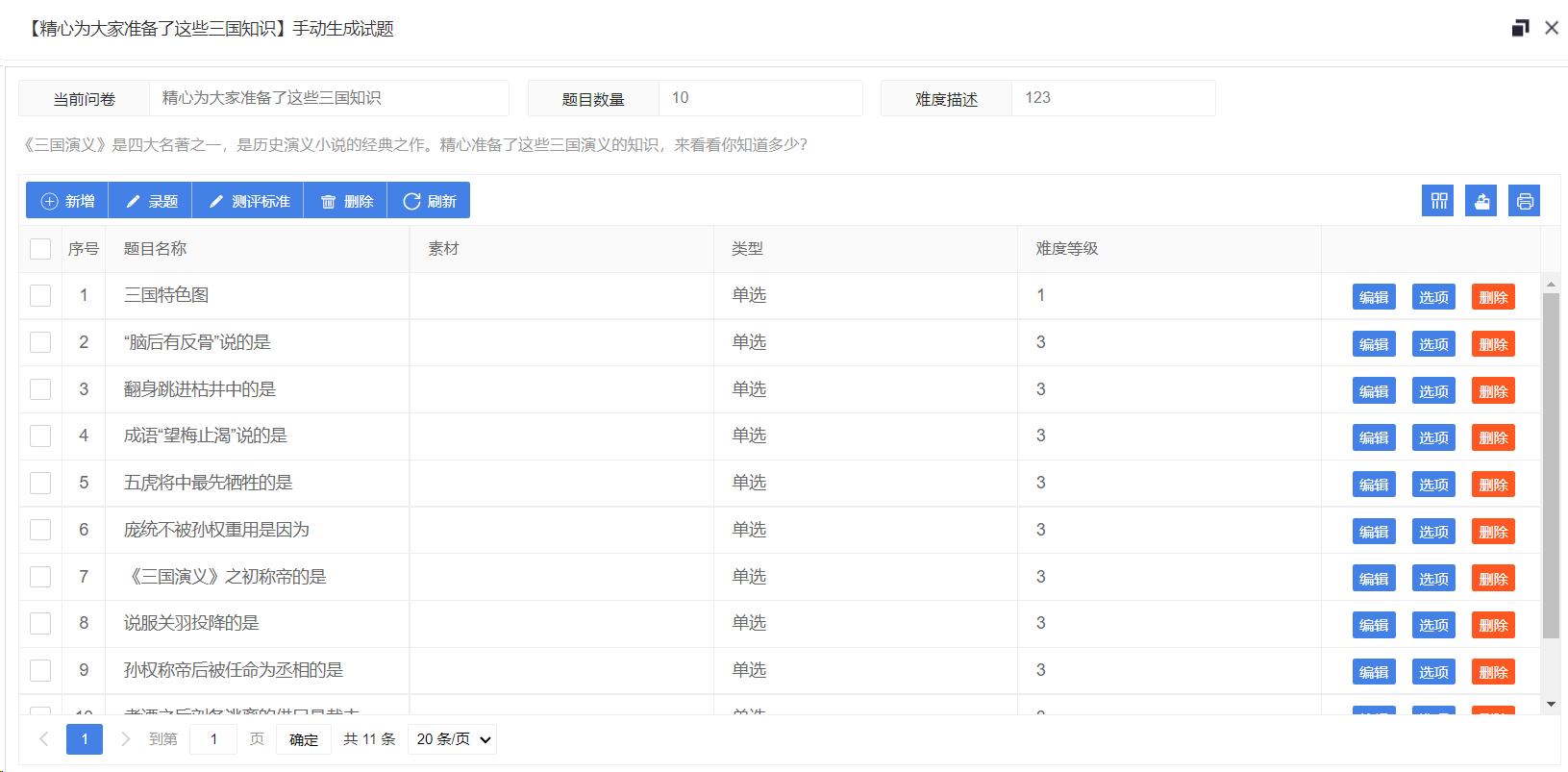Open the column filter grid icon

point(1438,201)
